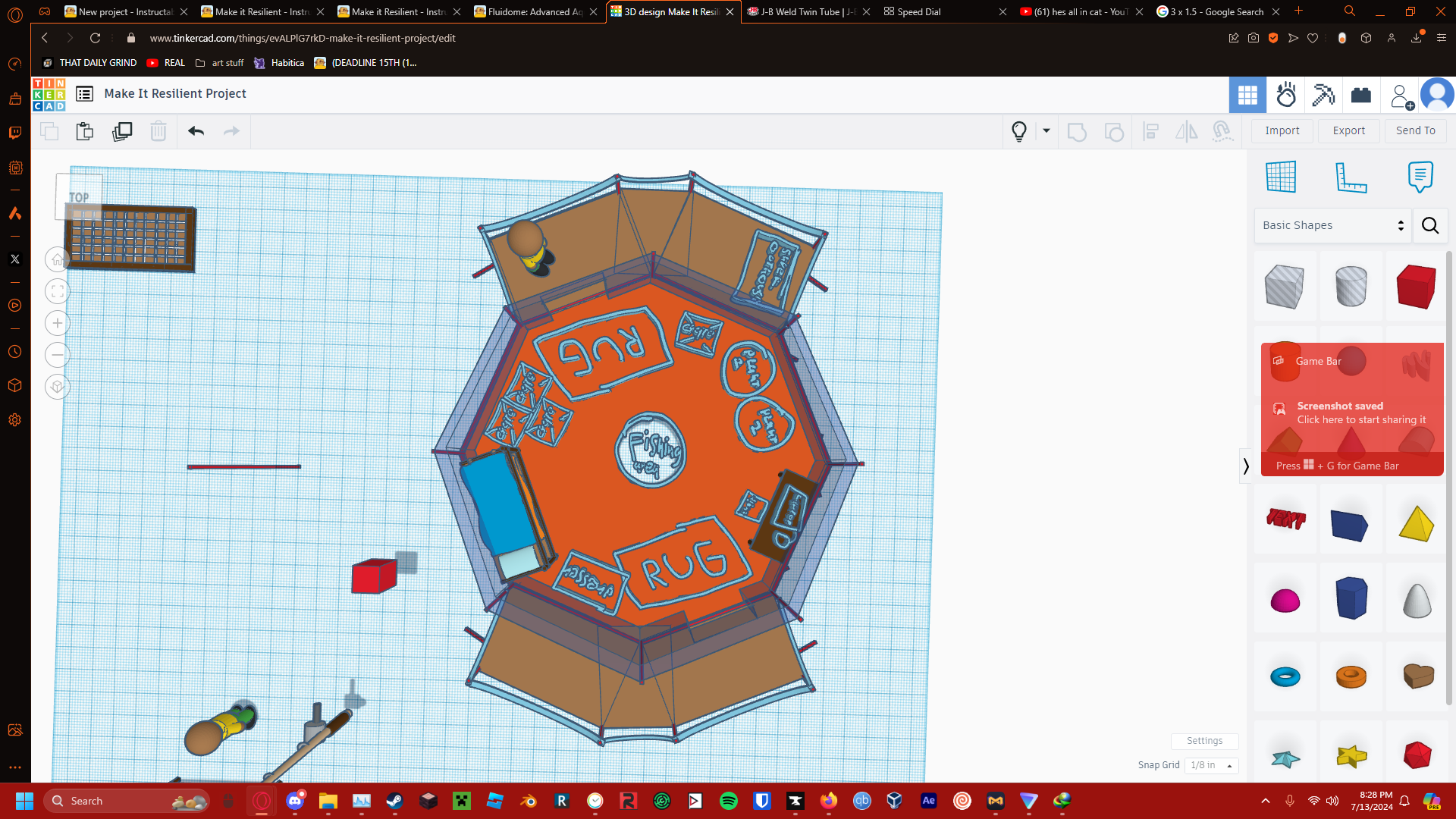The height and width of the screenshot is (819, 1456).
Task: Click the Fit all in view button
Action: pyautogui.click(x=58, y=291)
